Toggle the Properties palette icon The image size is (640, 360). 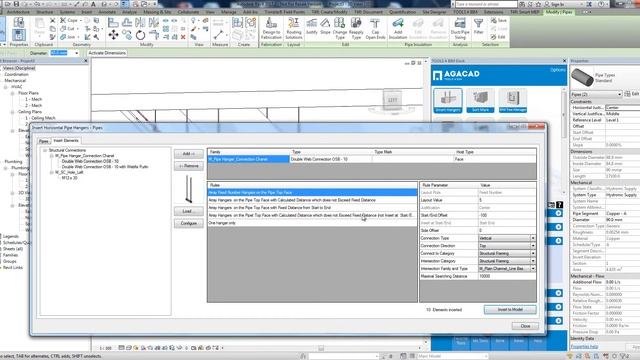19,35
